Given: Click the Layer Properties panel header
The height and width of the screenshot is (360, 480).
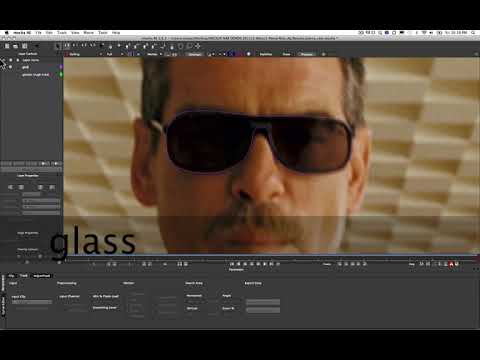Looking at the screenshot, I should pos(28,176).
